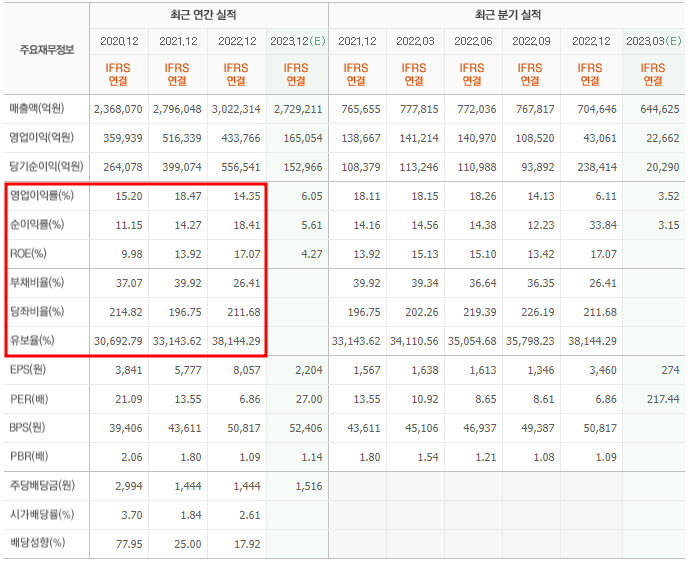The image size is (688, 562).
Task: Click the revenue value 2,368,070
Action: [x=118, y=109]
